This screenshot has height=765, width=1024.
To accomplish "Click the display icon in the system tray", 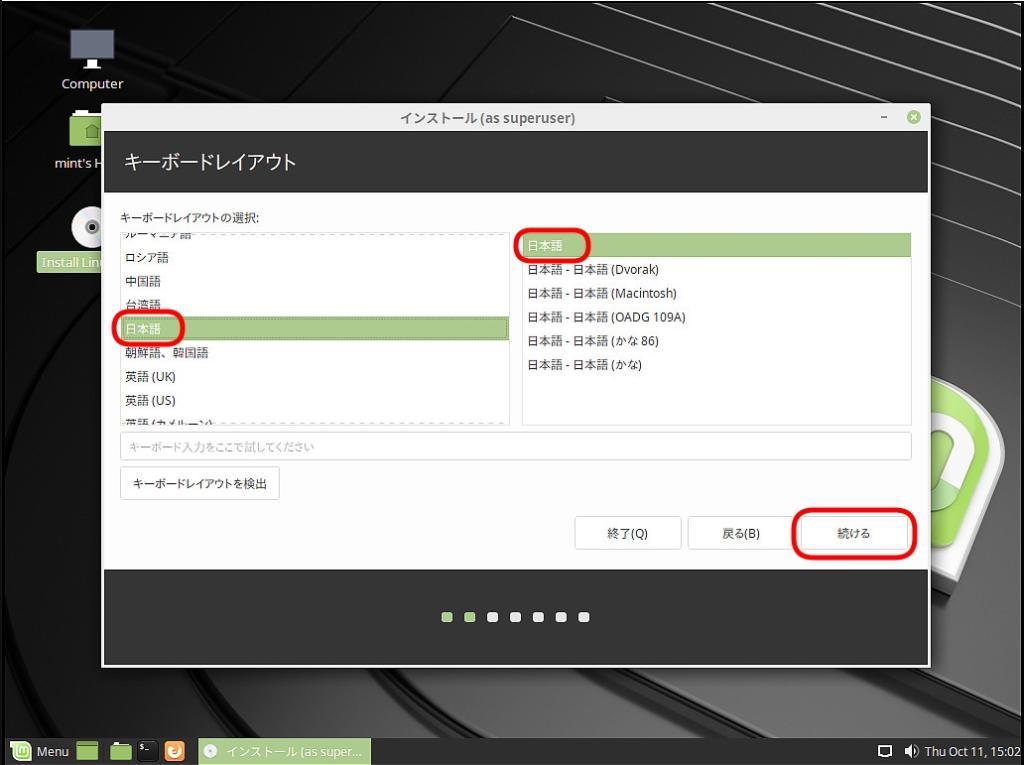I will 887,750.
